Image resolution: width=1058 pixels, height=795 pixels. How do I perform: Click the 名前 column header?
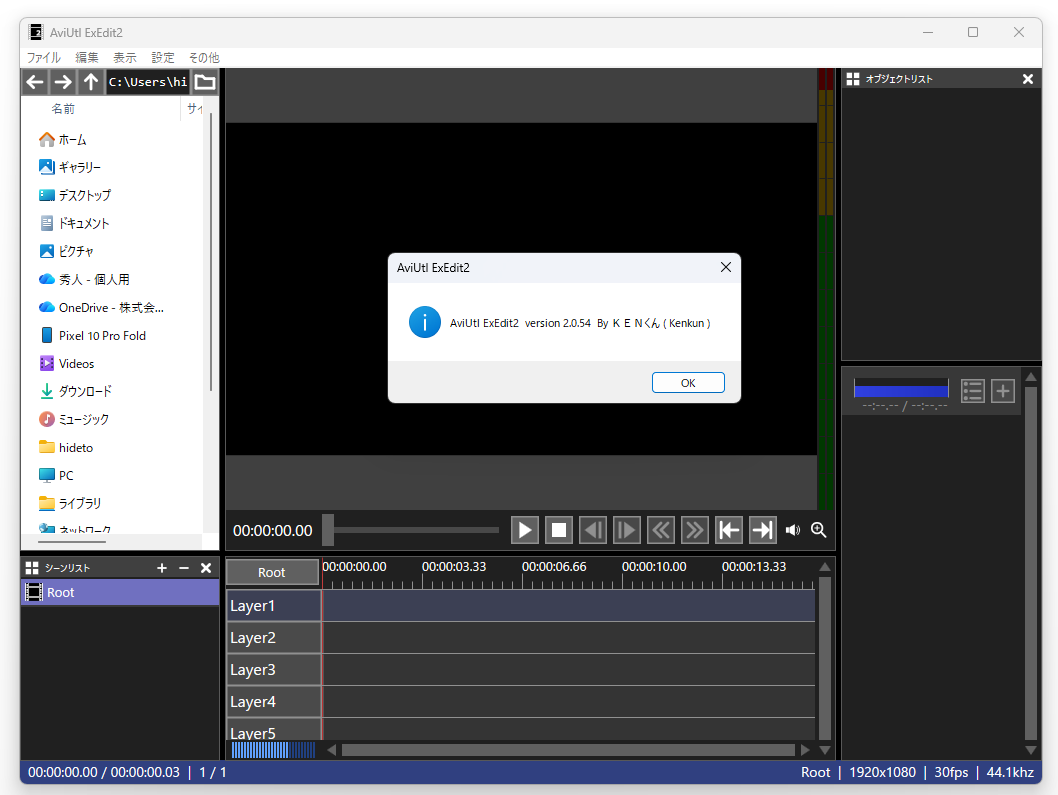(63, 109)
